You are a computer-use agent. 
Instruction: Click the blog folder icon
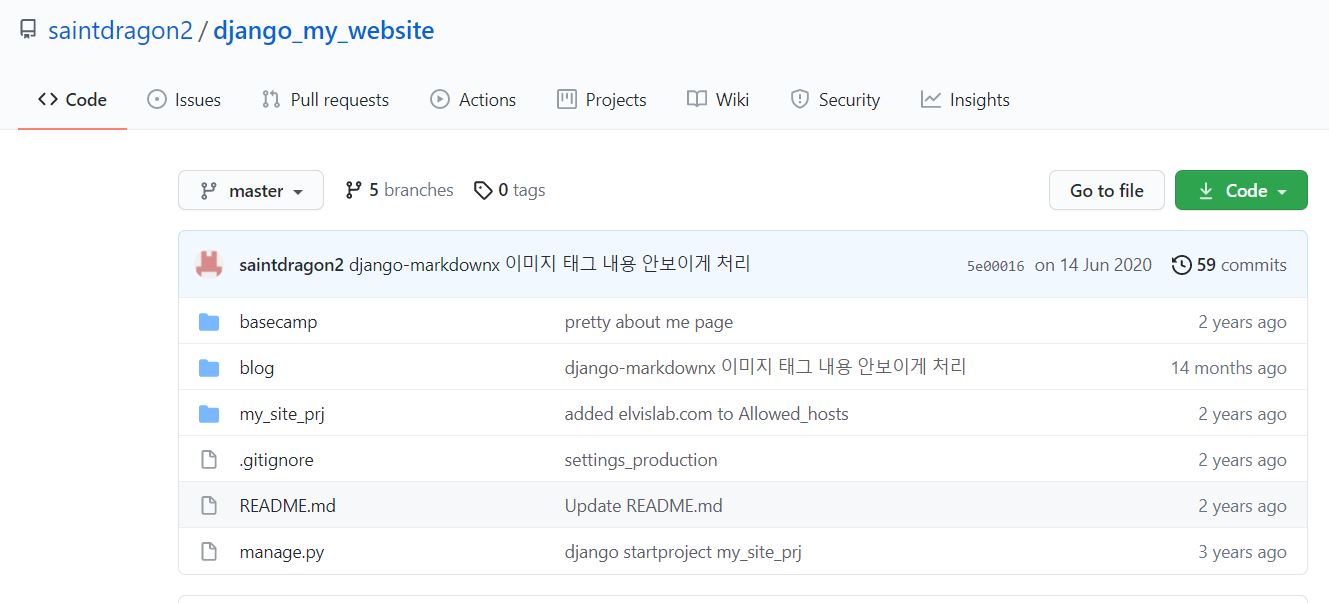(x=209, y=368)
